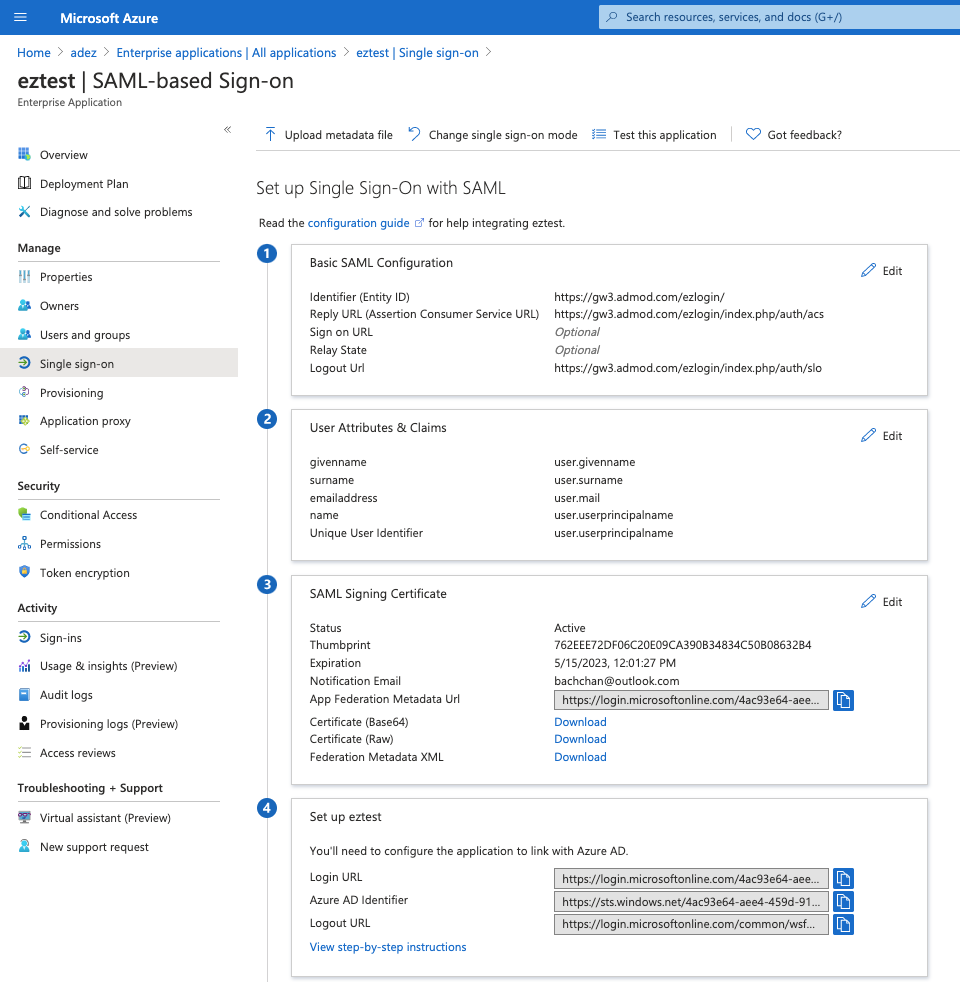Click the Deployment Plan book icon

tap(24, 183)
